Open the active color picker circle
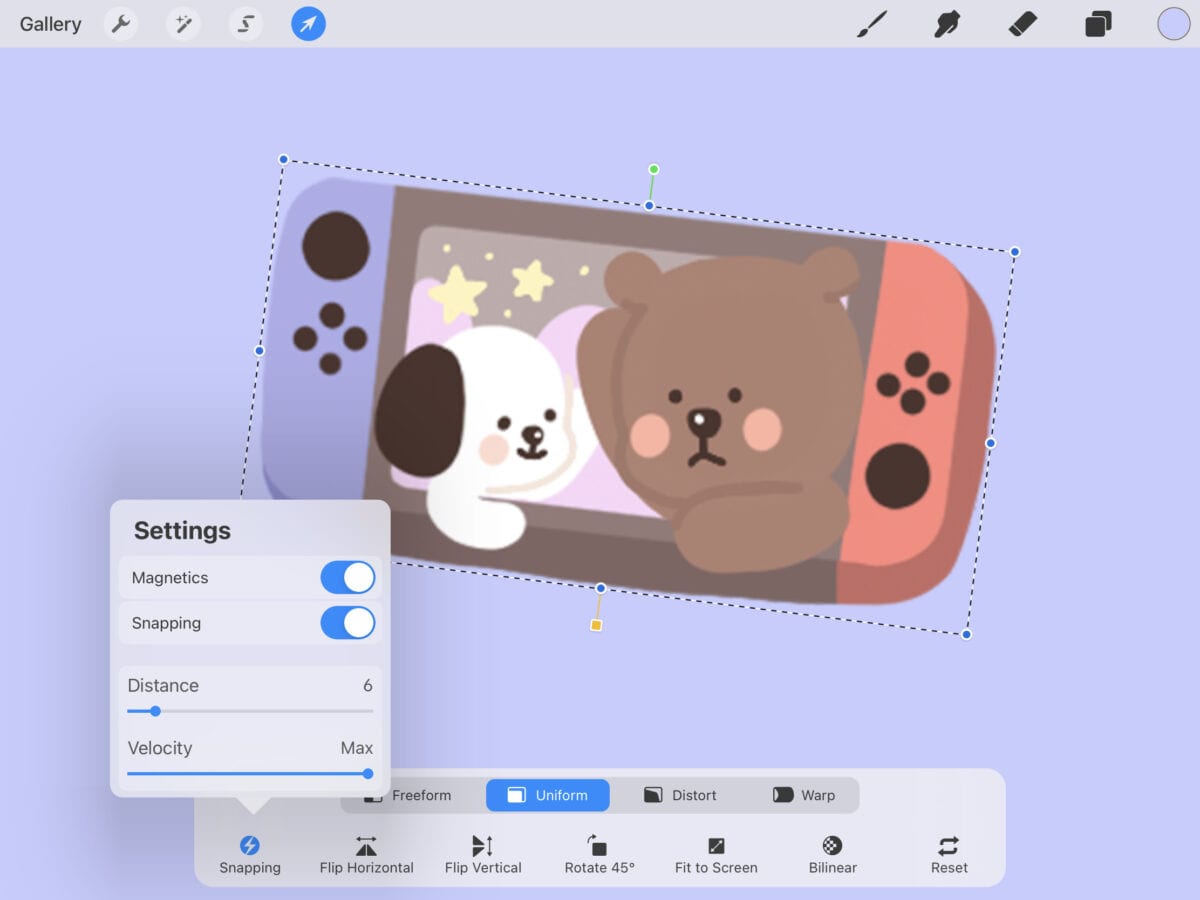The image size is (1200, 900). click(1173, 24)
